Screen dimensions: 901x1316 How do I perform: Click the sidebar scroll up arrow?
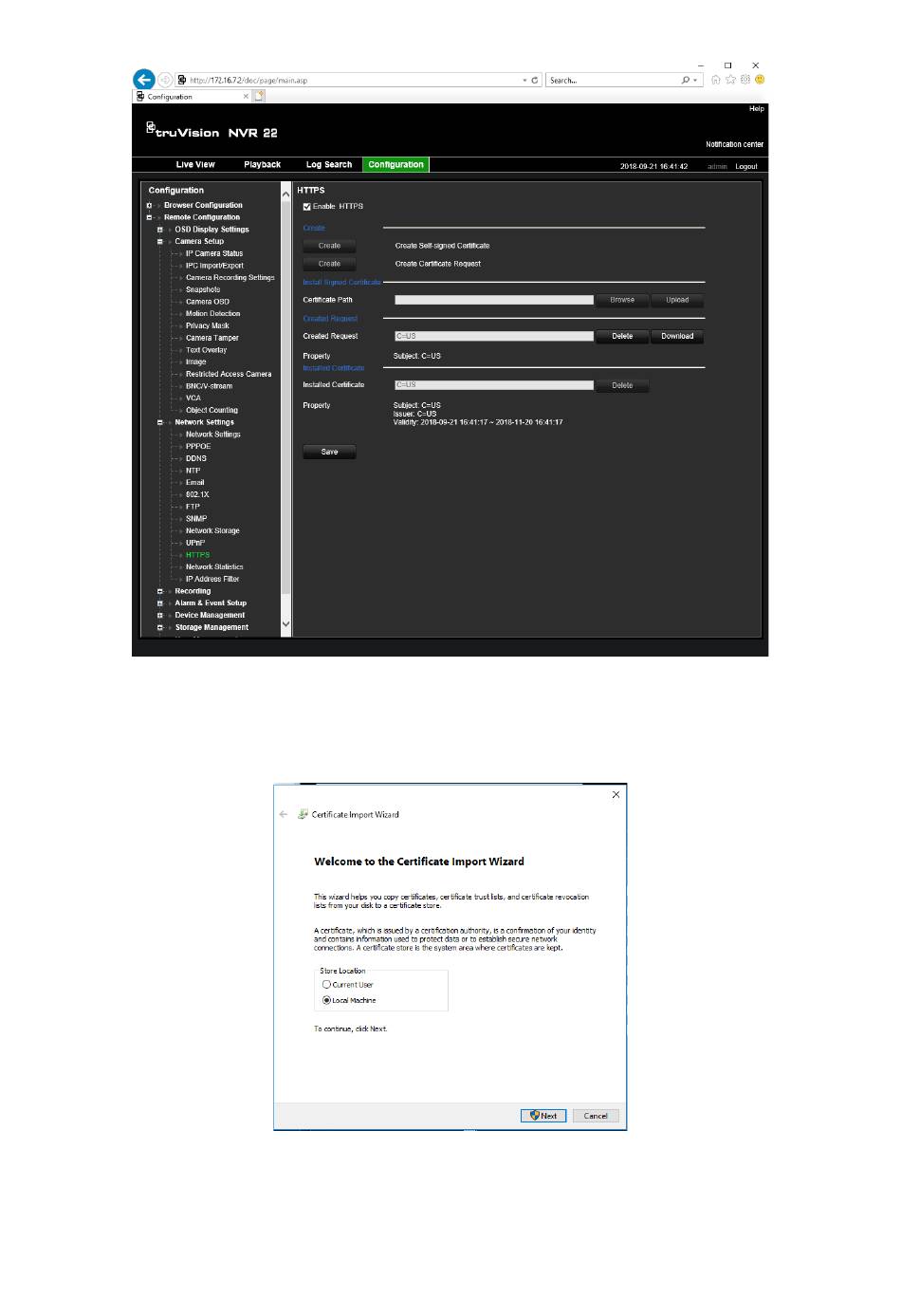tap(286, 194)
